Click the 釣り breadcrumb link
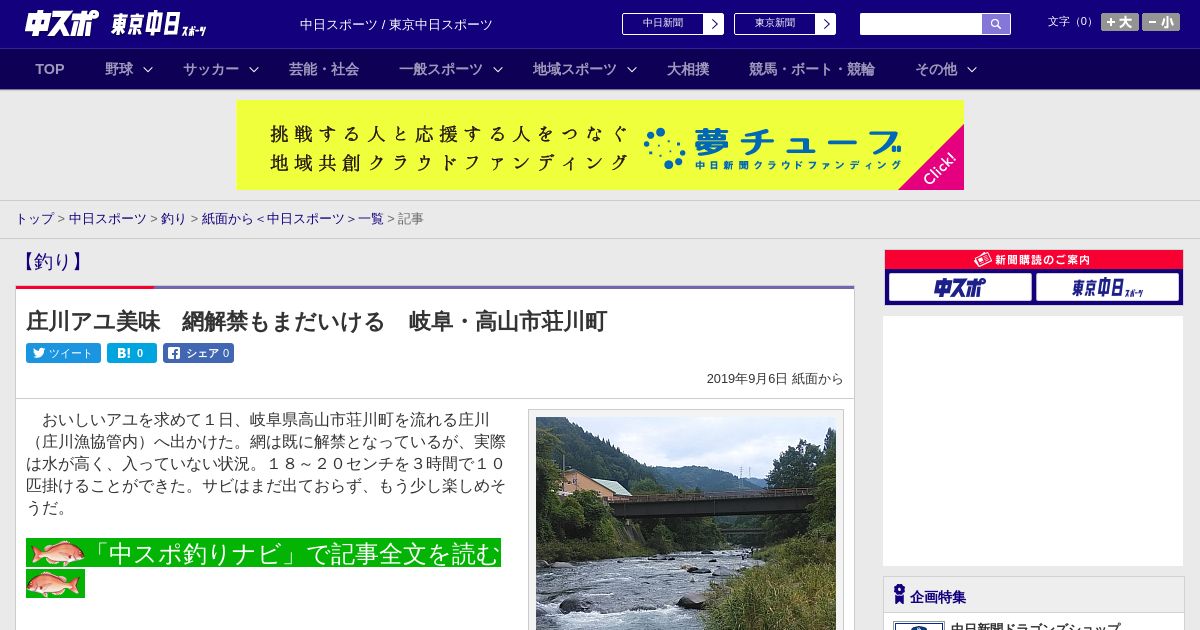Viewport: 1200px width, 630px height. (x=174, y=219)
